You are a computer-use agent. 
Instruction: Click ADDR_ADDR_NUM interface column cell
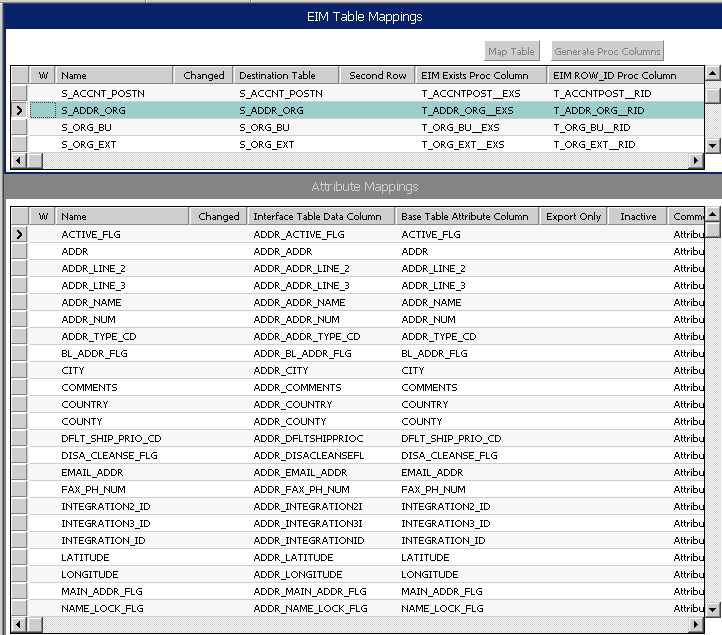point(297,320)
